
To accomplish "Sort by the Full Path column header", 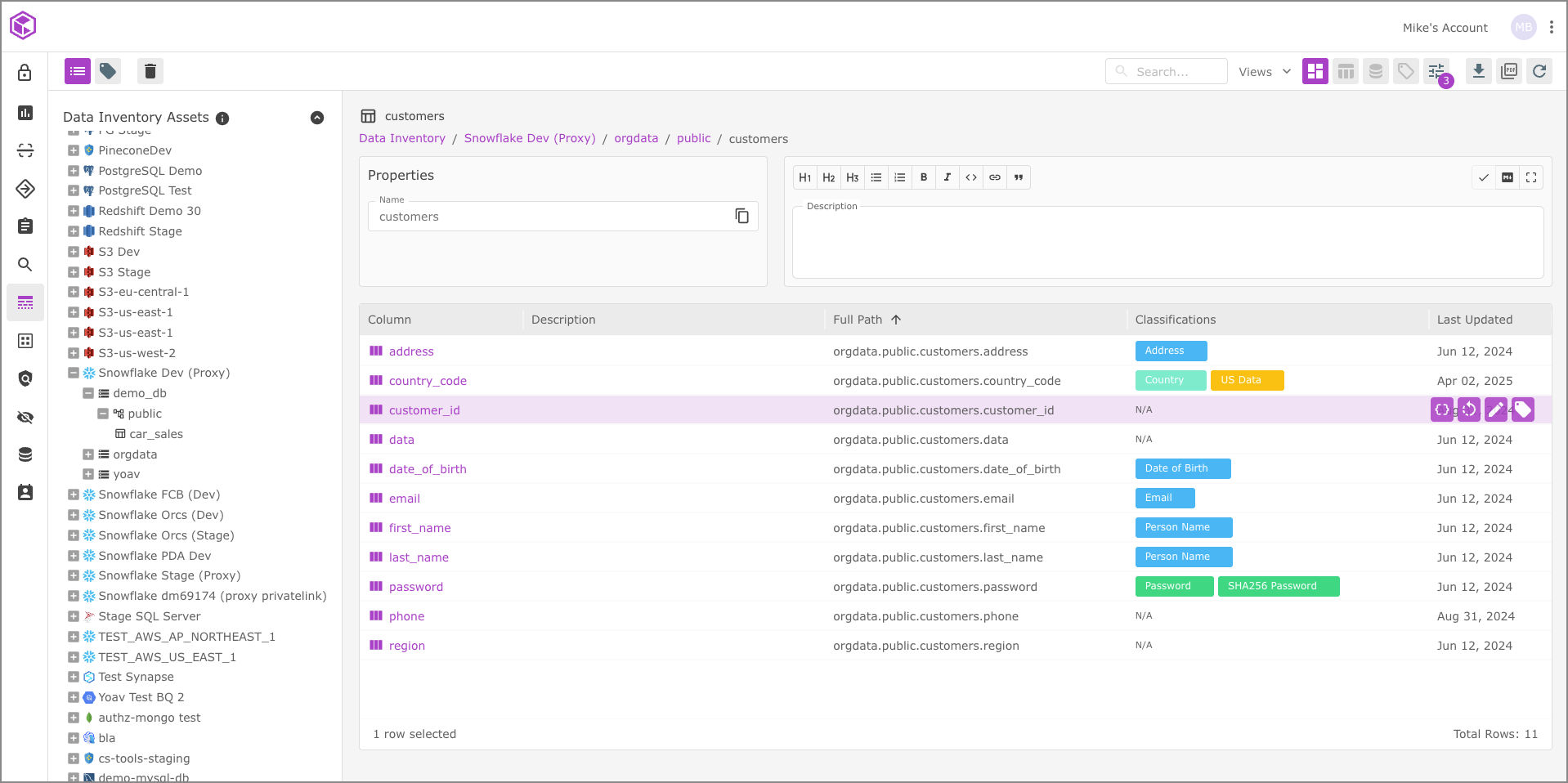I will pos(858,320).
